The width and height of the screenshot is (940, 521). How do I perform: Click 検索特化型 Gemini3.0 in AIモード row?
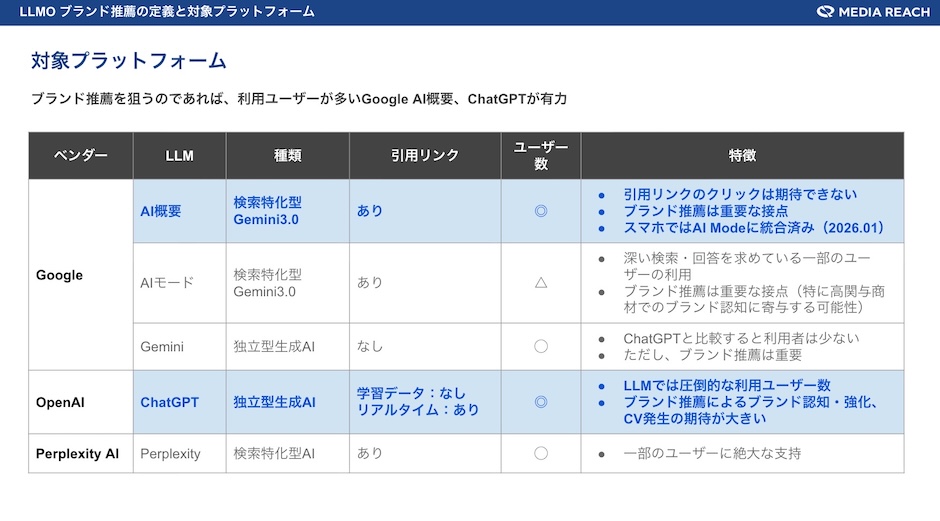click(x=267, y=283)
